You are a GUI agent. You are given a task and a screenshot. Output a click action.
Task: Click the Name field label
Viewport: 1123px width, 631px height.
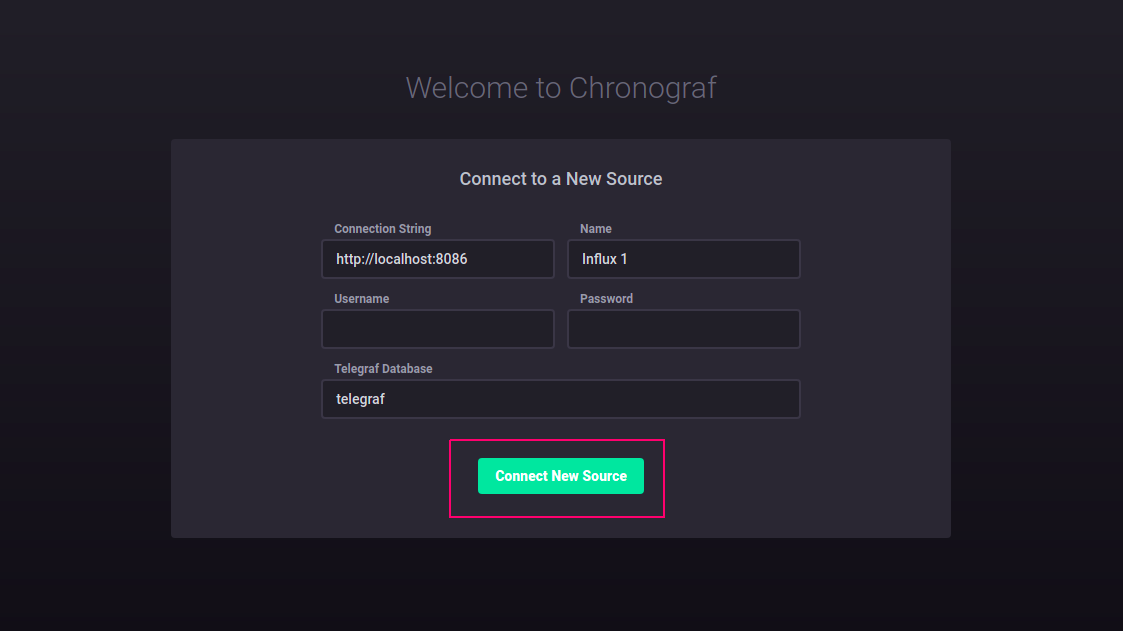(595, 228)
